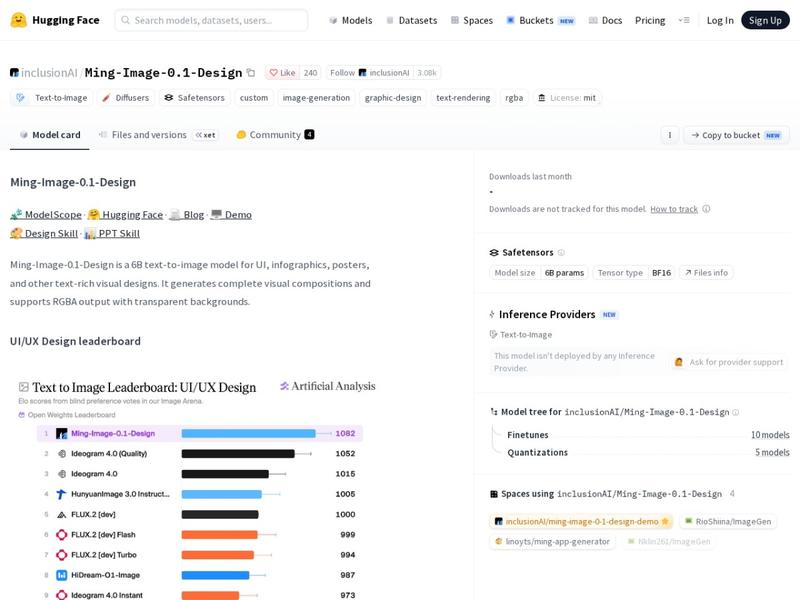The width and height of the screenshot is (800, 600).
Task: Open the ModelScope link
Action: 46,215
